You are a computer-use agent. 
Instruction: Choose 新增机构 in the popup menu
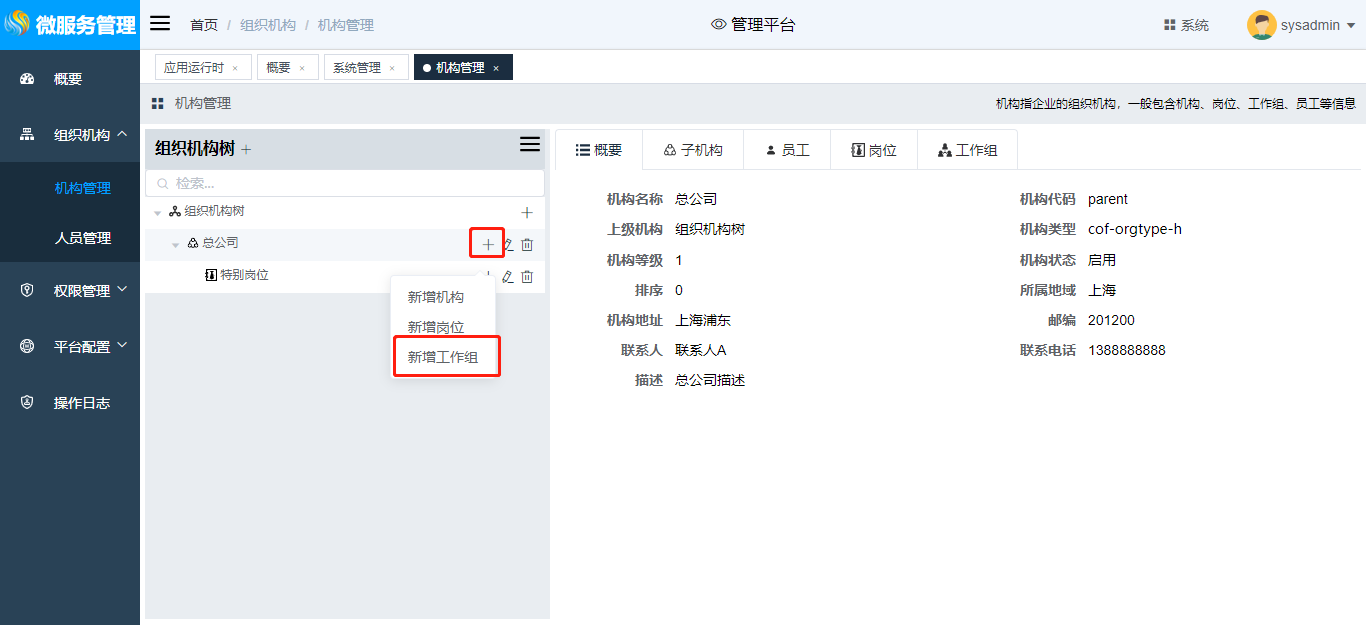(436, 297)
